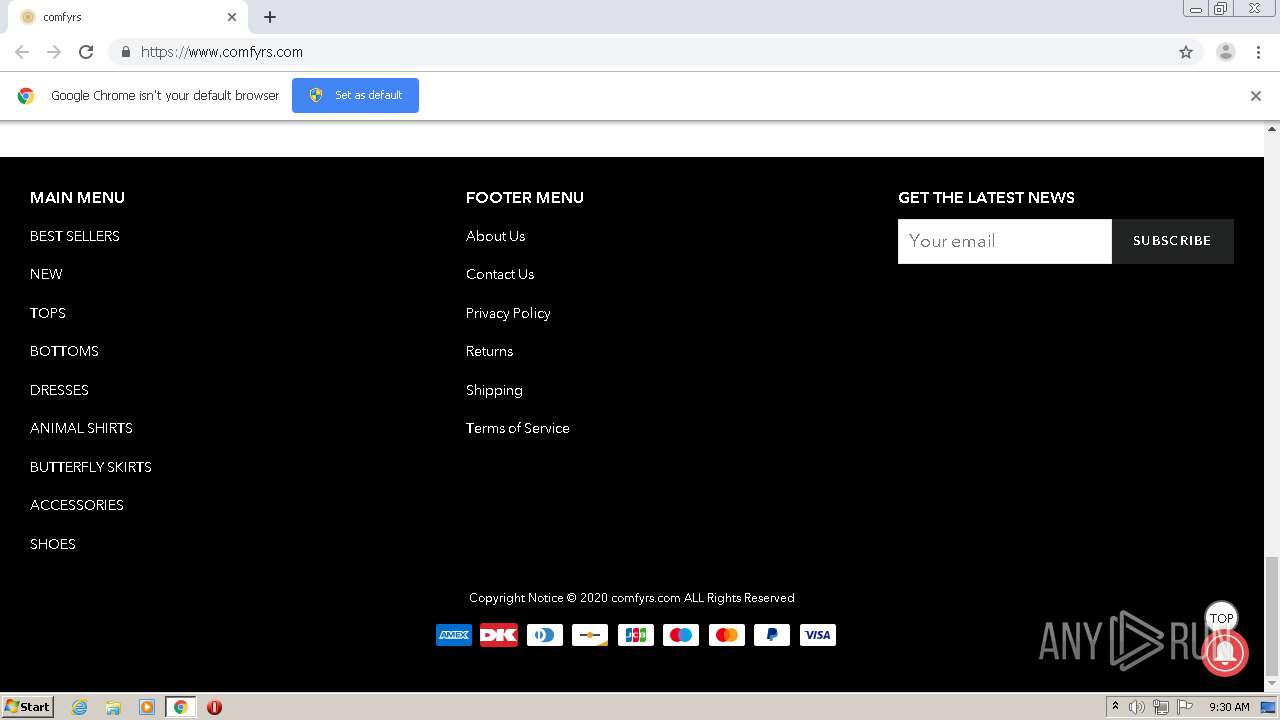This screenshot has width=1280, height=720.
Task: Open the file explorer taskbar icon
Action: 113,707
